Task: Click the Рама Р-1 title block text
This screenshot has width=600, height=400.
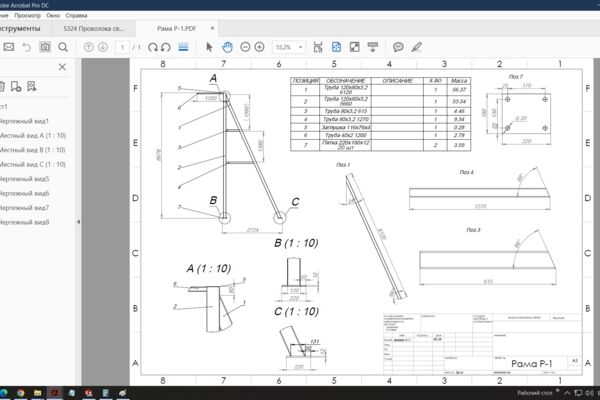Action: point(532,364)
